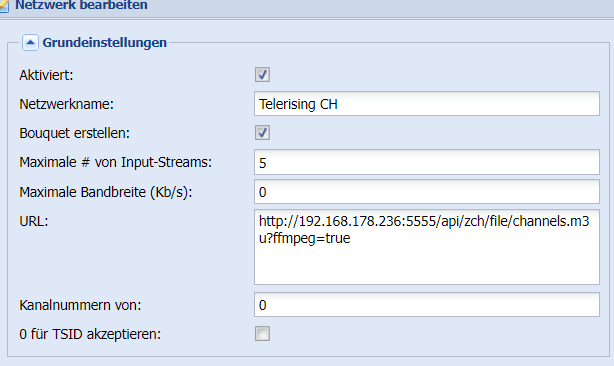Click the 0 für TSID akzeptieren label

[90, 334]
